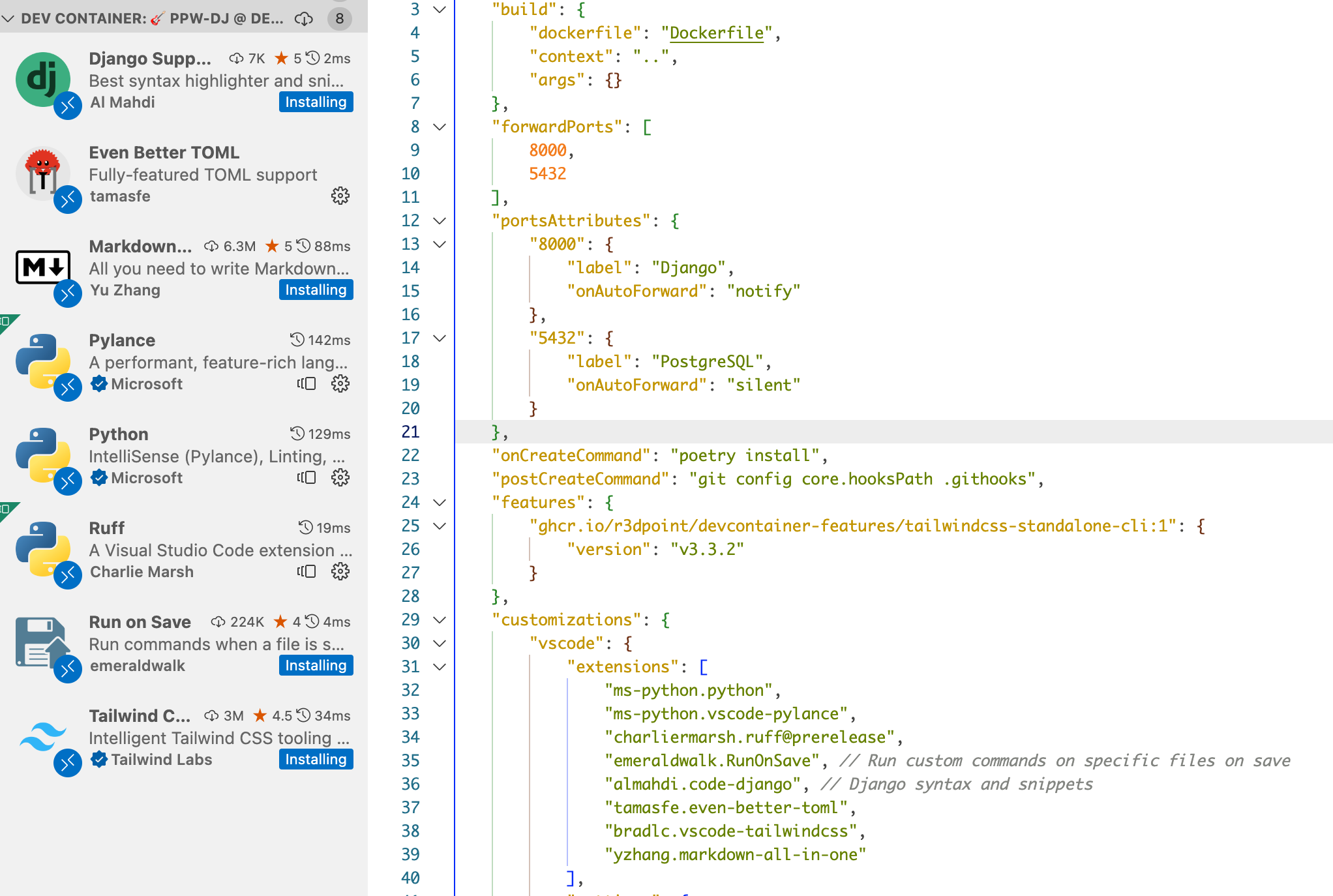This screenshot has height=896, width=1333.
Task: Collapse the forwardPorts block at line 8
Action: (440, 127)
